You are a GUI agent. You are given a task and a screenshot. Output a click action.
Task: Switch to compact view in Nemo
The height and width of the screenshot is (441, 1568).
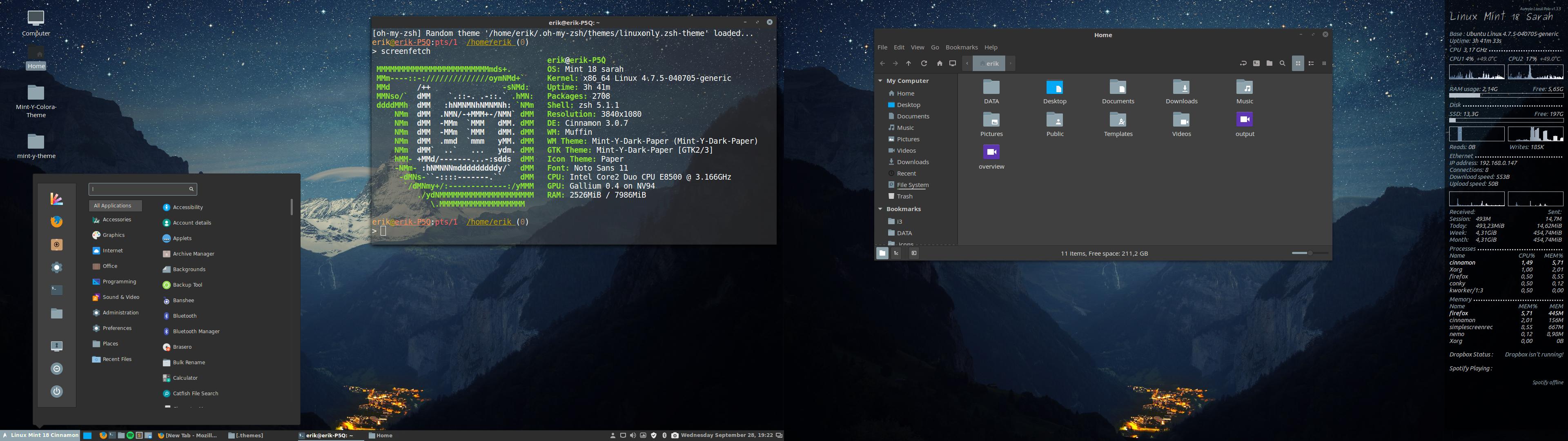[1324, 63]
